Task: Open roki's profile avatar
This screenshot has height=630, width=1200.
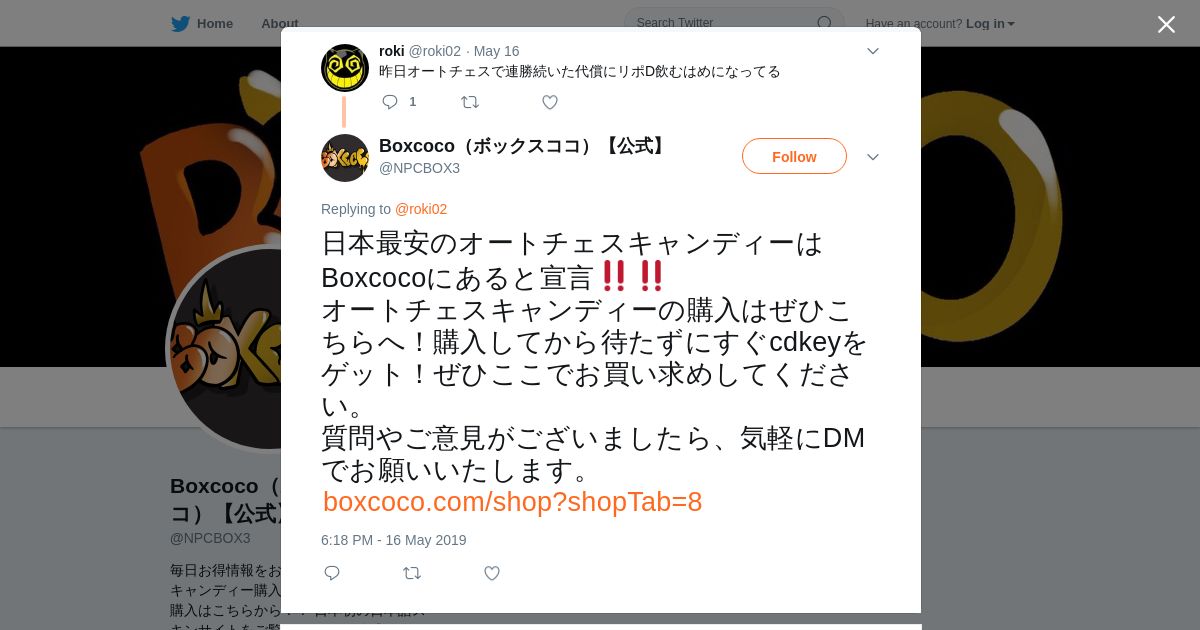Action: (345, 68)
